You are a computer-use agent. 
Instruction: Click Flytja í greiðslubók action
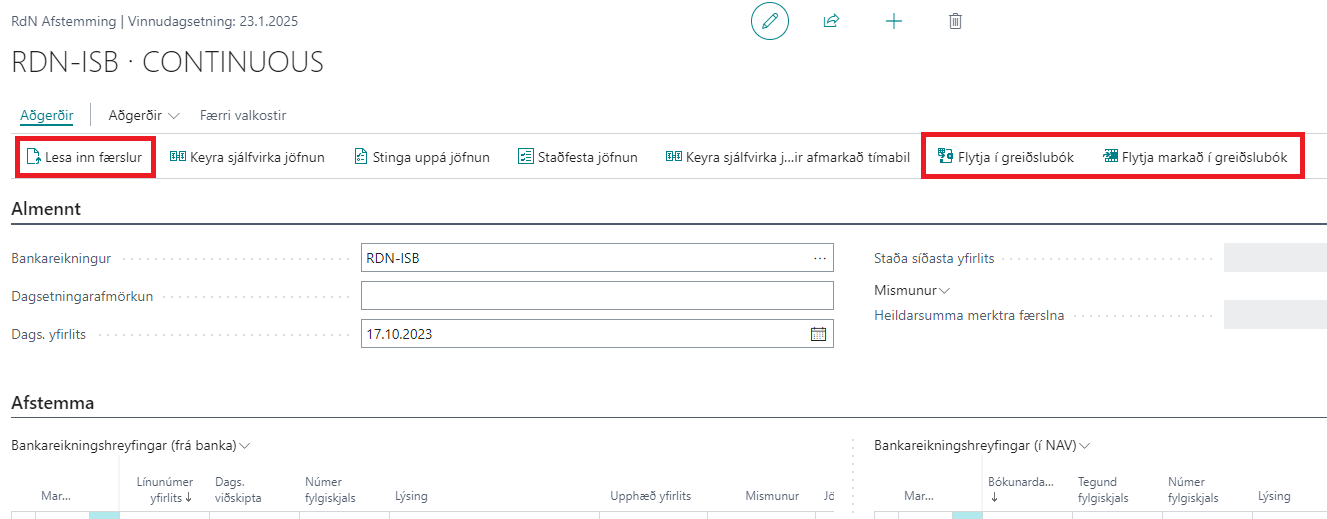1005,157
